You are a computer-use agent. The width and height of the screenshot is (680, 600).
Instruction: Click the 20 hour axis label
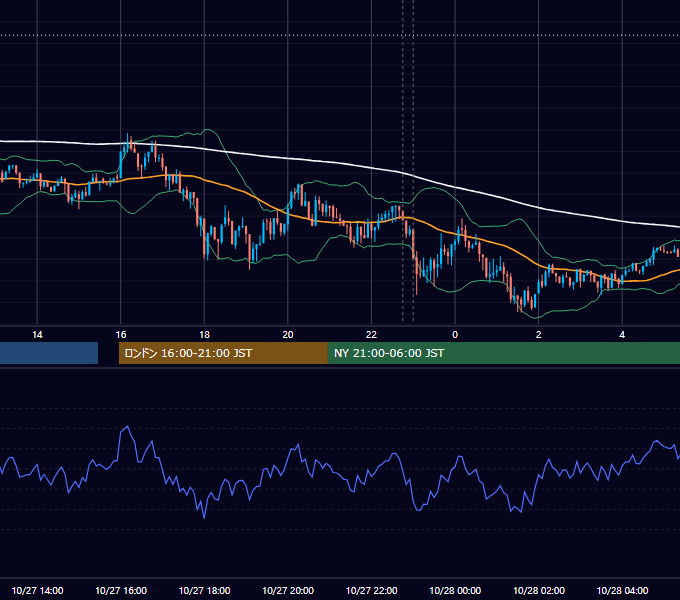point(288,335)
